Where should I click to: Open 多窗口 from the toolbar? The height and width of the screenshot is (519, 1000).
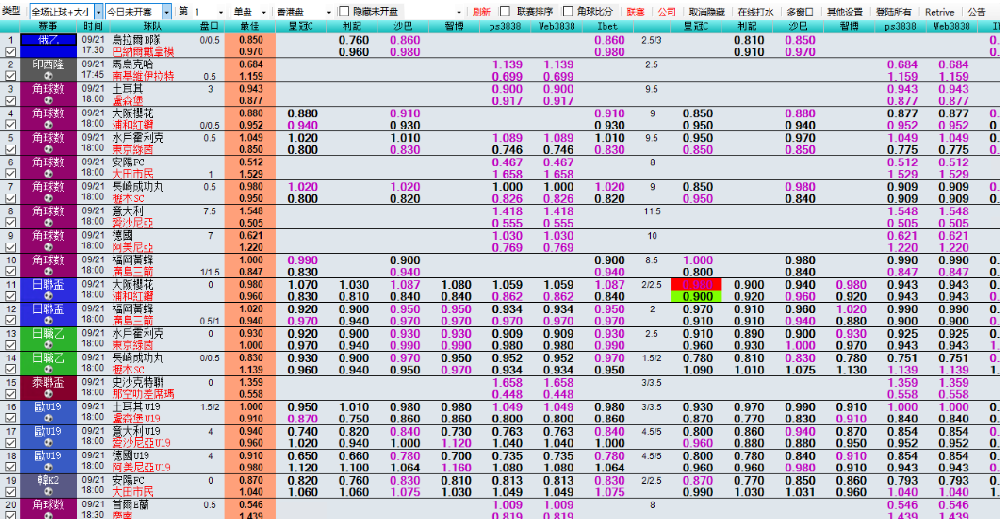[x=800, y=11]
